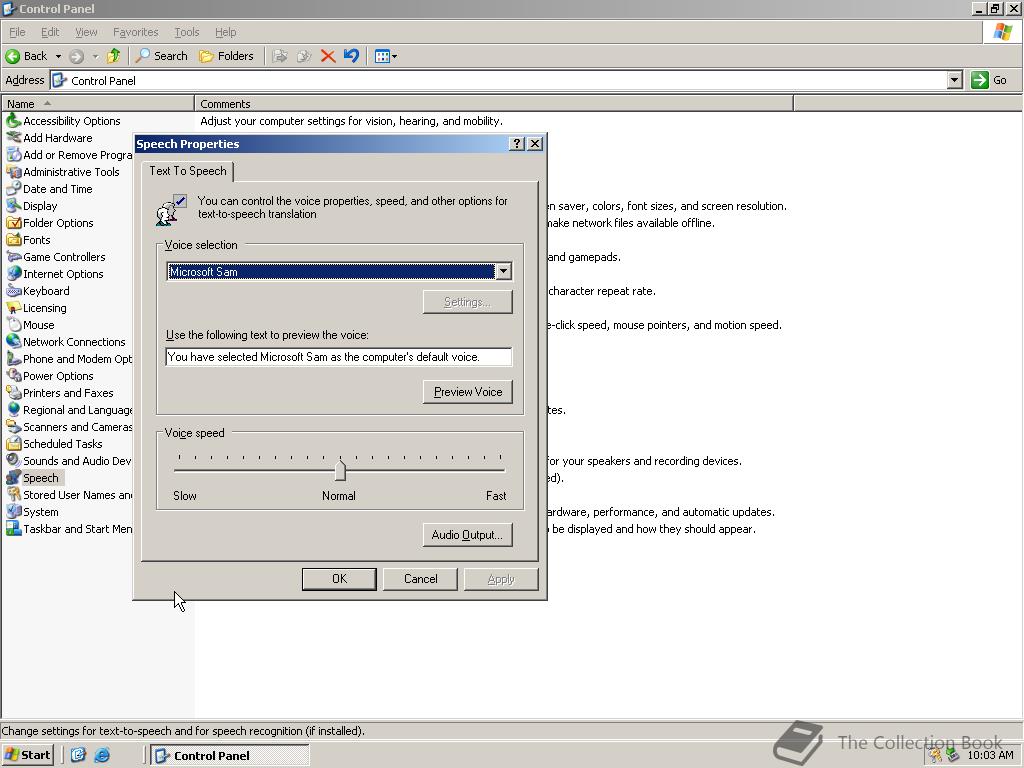Click the Voice speed slider thumb
Screen dimensions: 1024x768
[340, 470]
